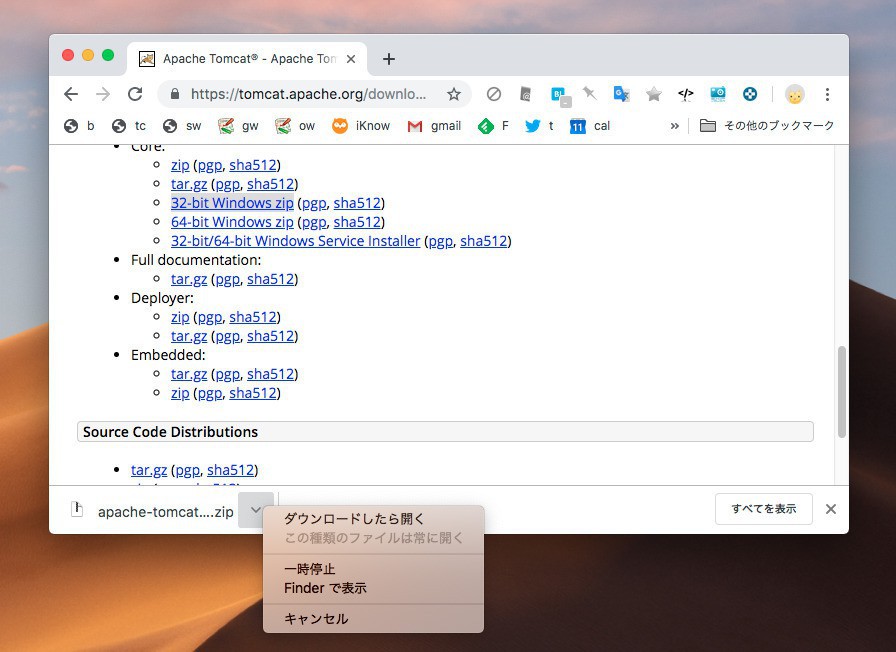Open the gmail bookmark
This screenshot has height=652, width=896.
tap(434, 126)
